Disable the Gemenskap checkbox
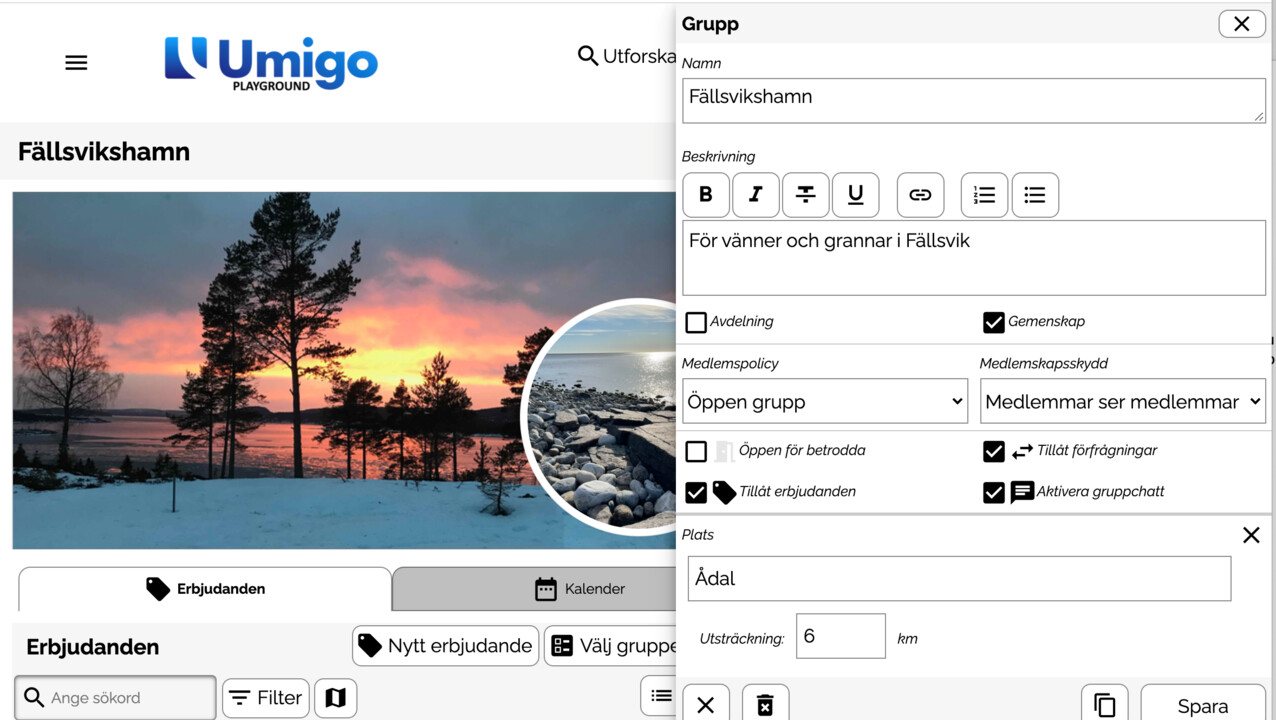 (993, 322)
